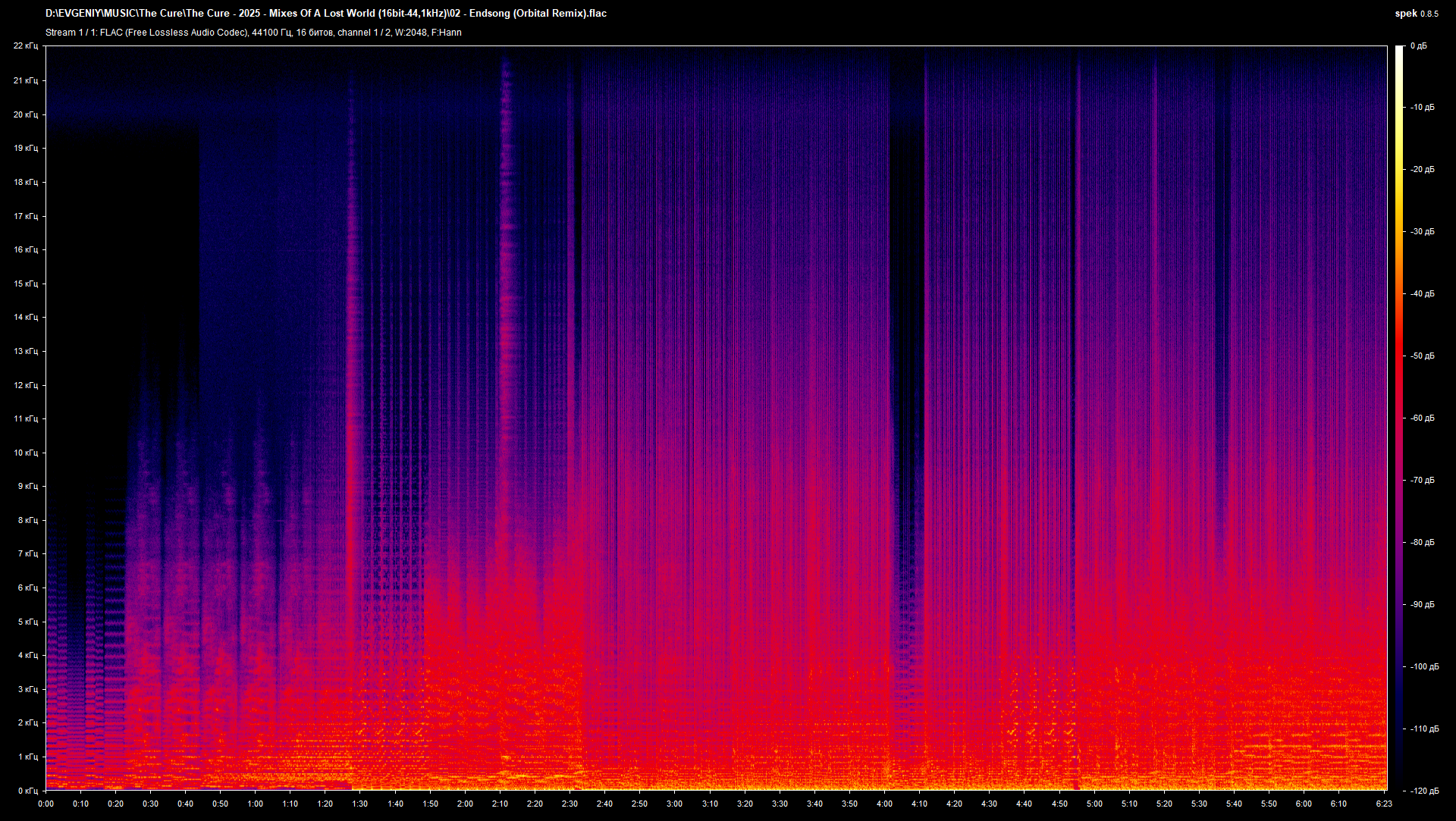The image size is (1456, 821).
Task: Click the 0:00 time marker
Action: 45,805
